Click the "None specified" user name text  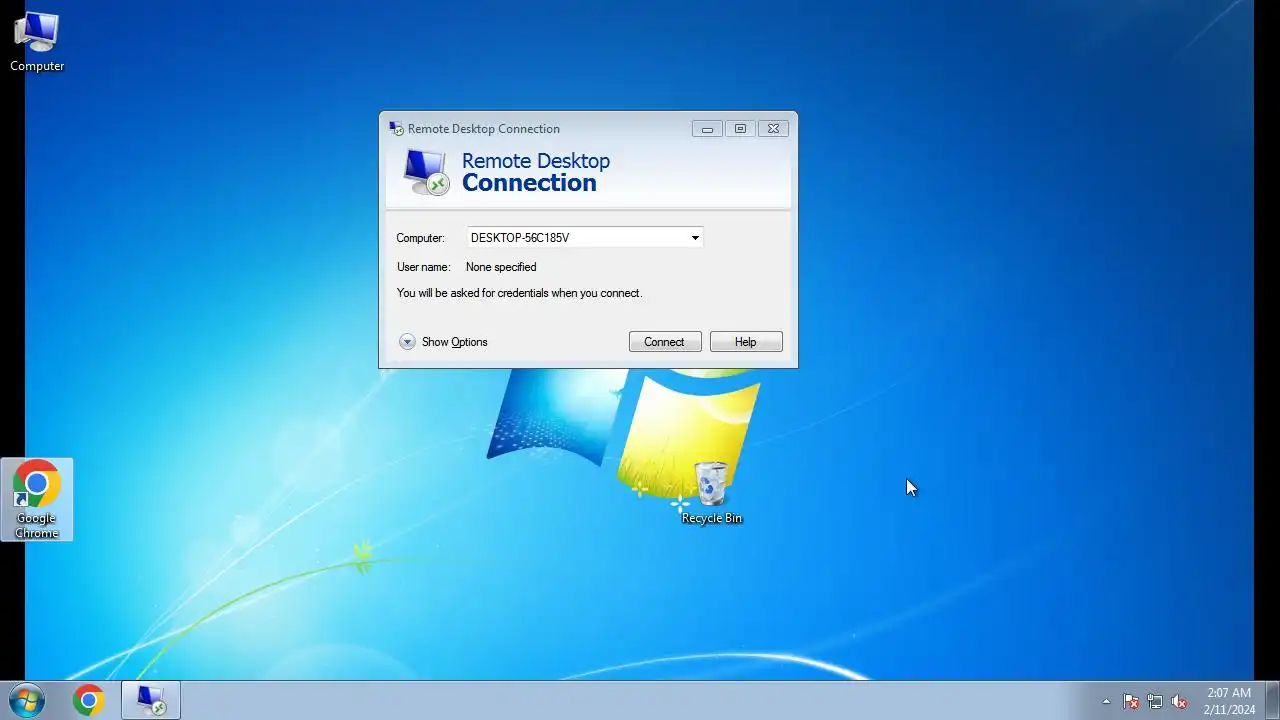click(501, 267)
